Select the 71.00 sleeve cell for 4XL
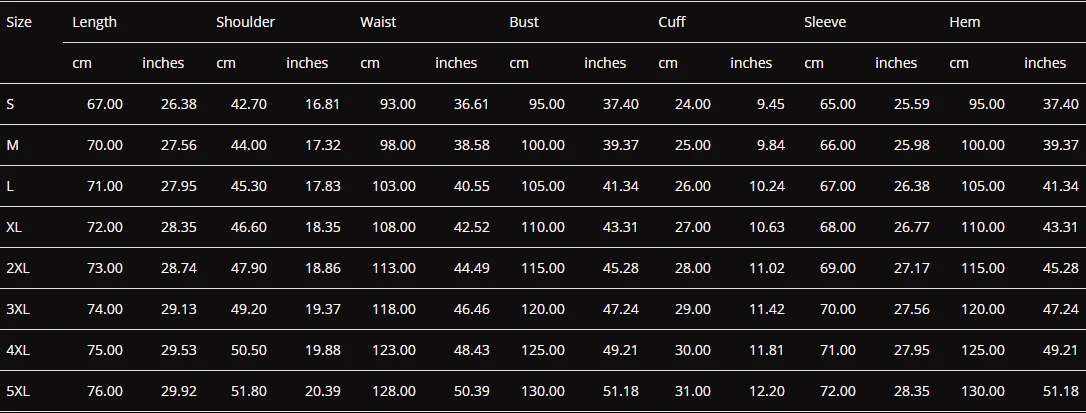1086x413 pixels. pyautogui.click(x=837, y=351)
